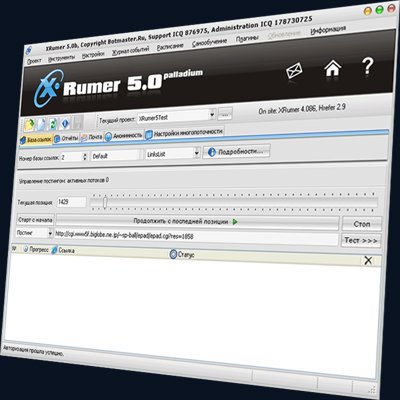Viewport: 400px width, 400px height.
Task: Switch to the База ссылок tab
Action: 36,140
